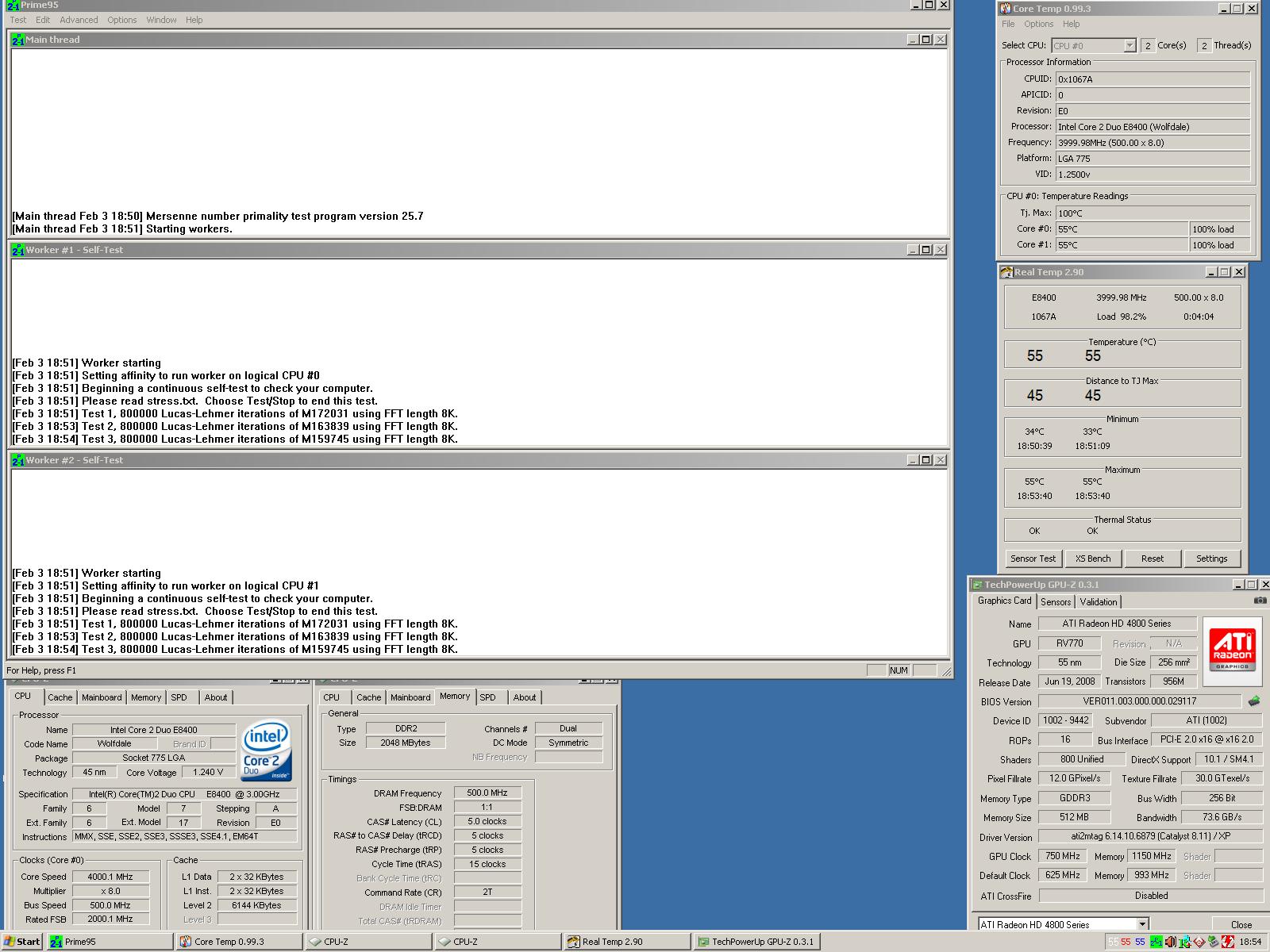This screenshot has height=952, width=1270.
Task: Open the Windows Start menu
Action: tap(22, 942)
